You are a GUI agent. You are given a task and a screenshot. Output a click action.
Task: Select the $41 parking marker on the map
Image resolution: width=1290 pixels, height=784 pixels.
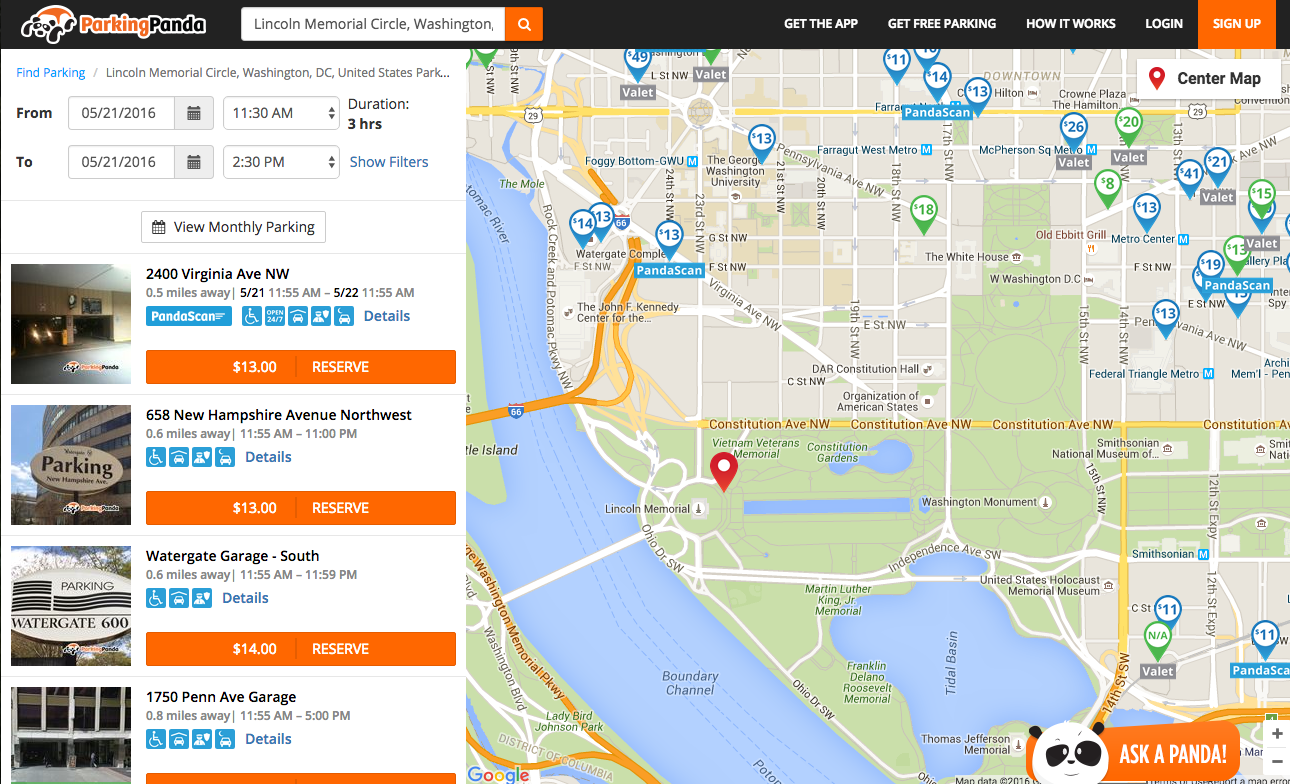1189,177
